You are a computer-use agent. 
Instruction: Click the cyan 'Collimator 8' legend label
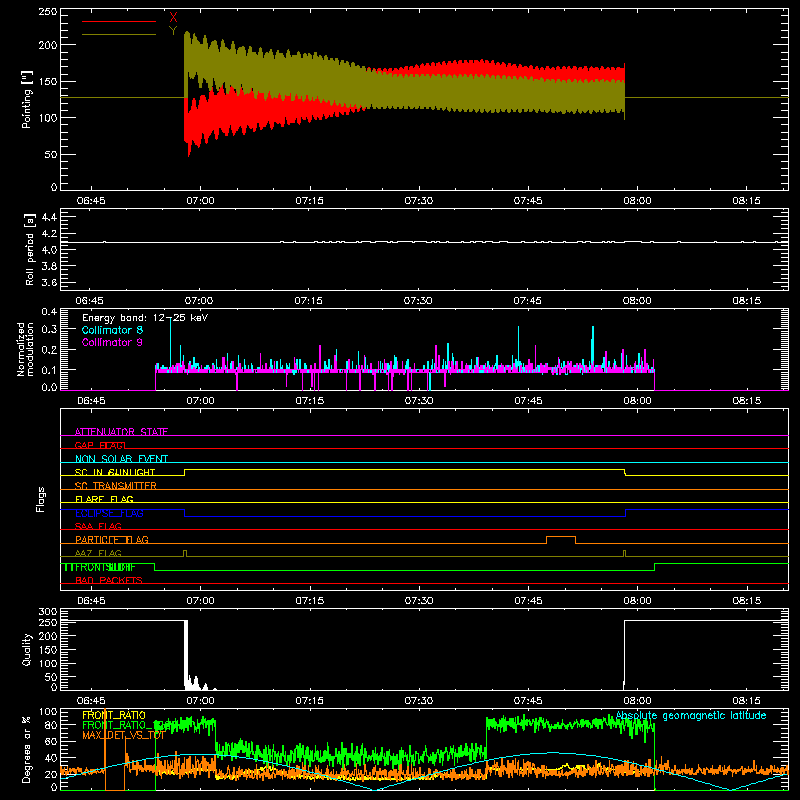coord(112,330)
